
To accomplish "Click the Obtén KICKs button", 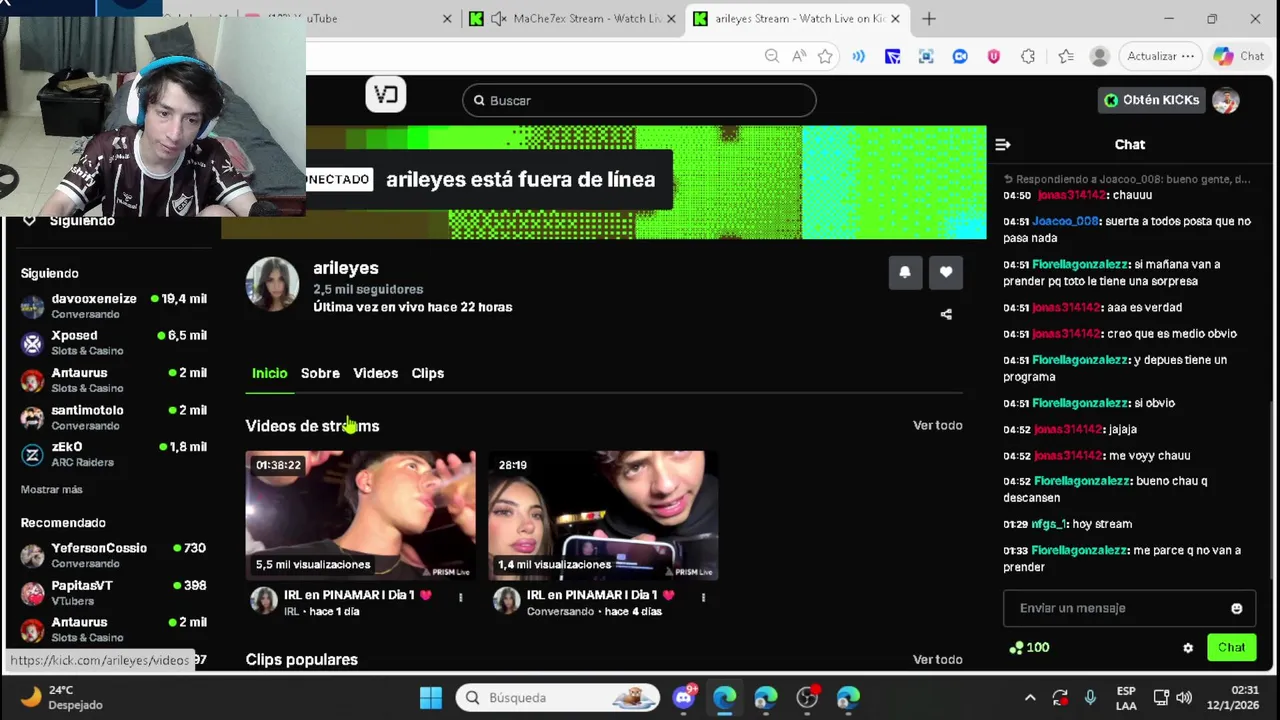I will pos(1152,100).
